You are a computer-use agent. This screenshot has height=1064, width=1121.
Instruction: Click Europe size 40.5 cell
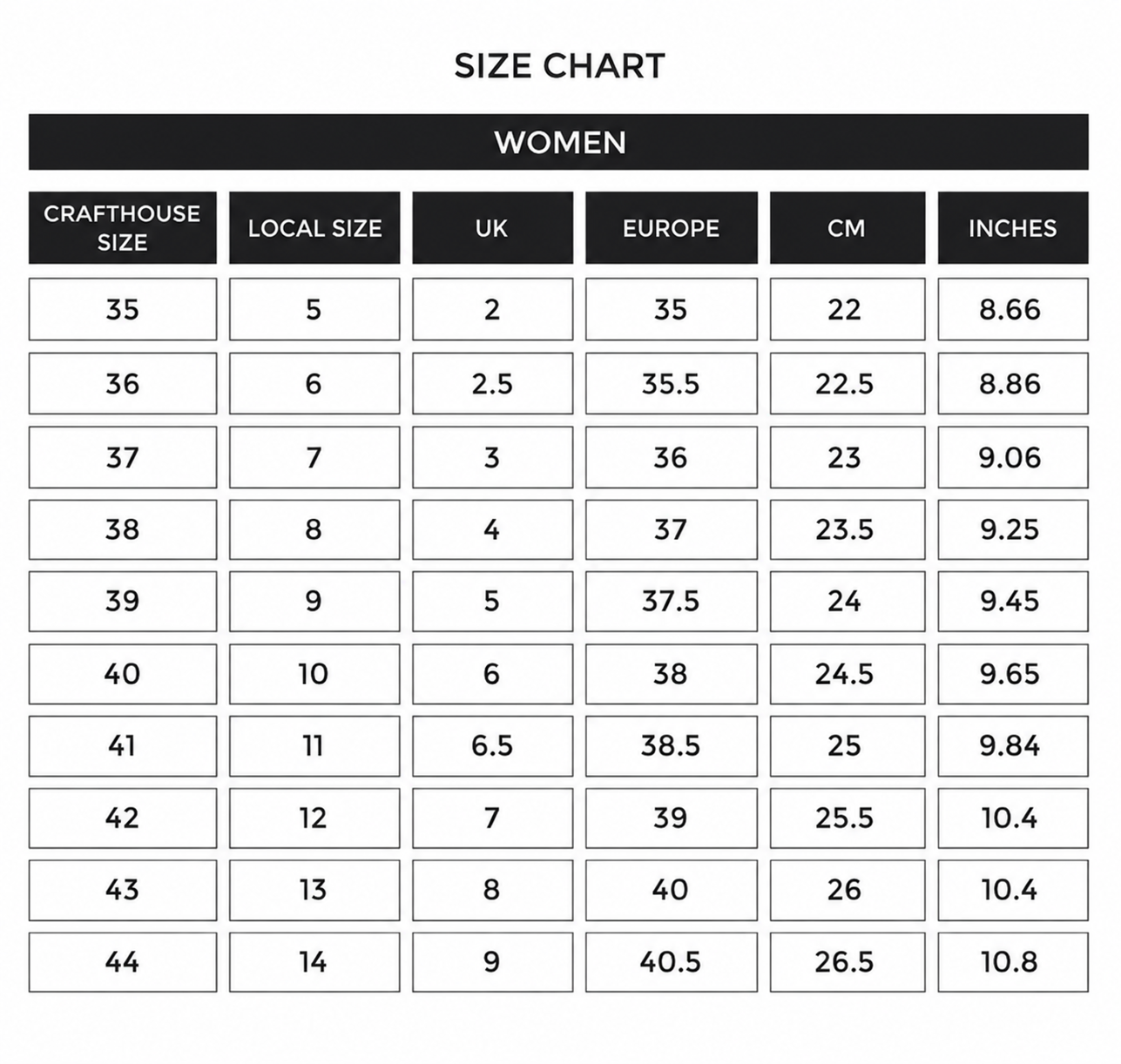tap(672, 962)
